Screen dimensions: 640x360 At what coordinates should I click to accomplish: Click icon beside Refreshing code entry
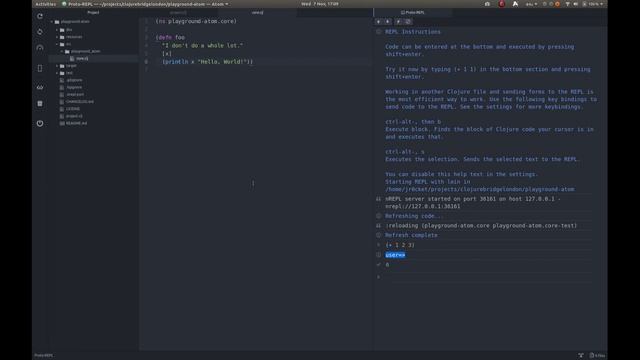(x=378, y=216)
